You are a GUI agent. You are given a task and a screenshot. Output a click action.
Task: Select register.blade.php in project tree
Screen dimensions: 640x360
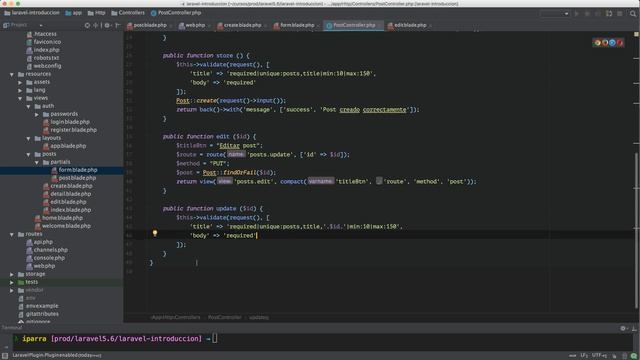tap(70, 130)
